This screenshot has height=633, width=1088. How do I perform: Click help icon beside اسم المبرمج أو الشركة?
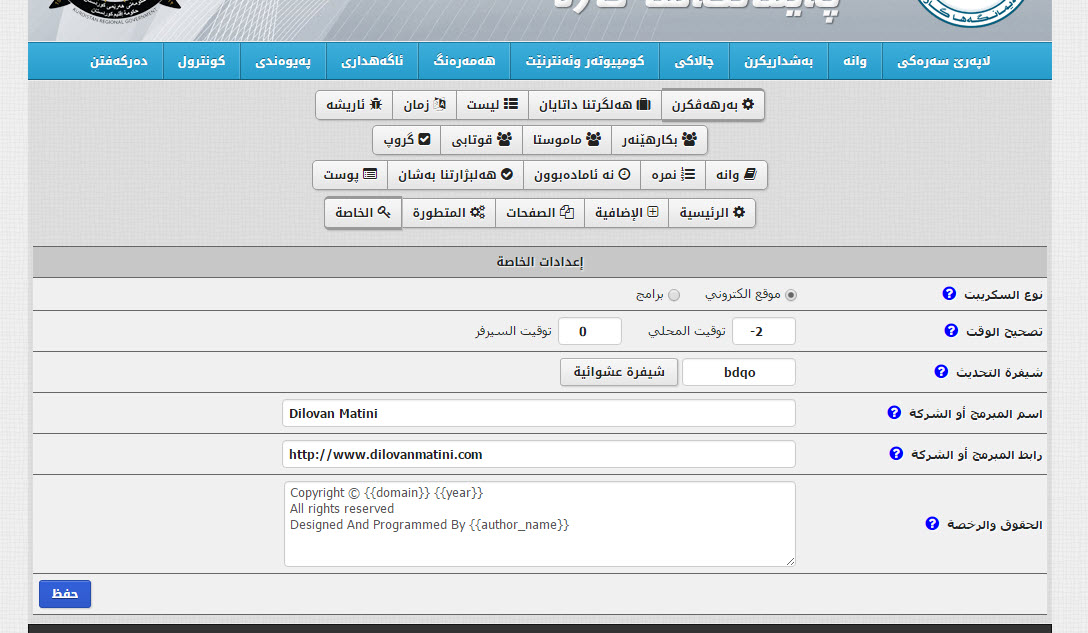click(895, 412)
